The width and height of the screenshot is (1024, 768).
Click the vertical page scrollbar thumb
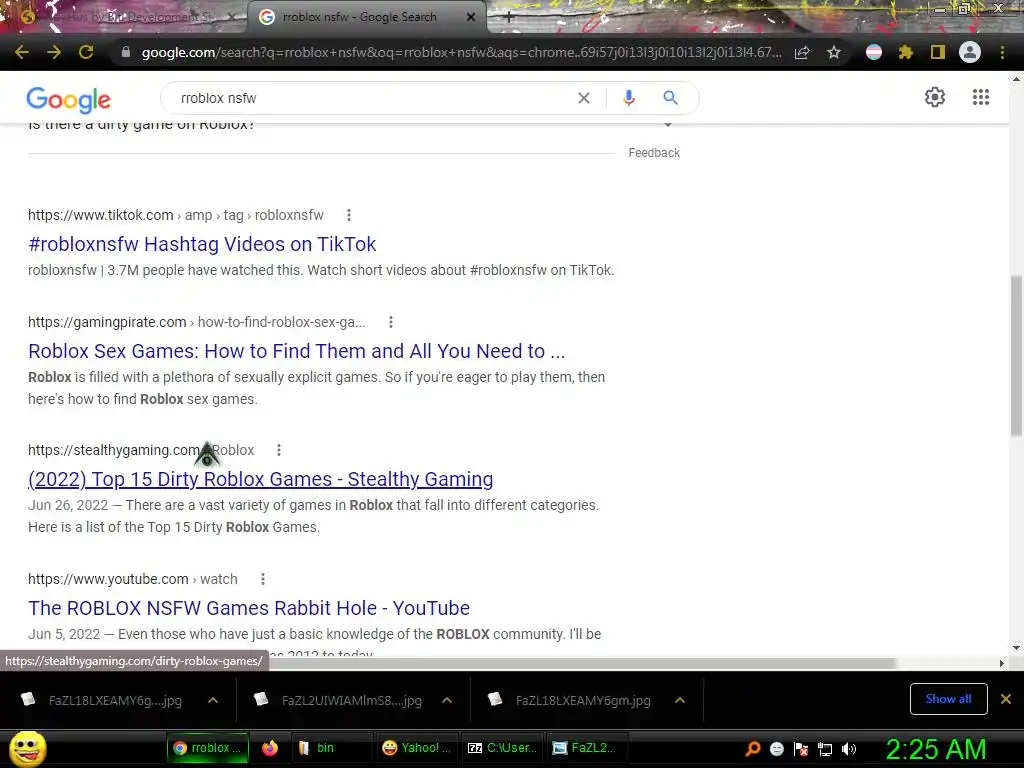click(1016, 356)
